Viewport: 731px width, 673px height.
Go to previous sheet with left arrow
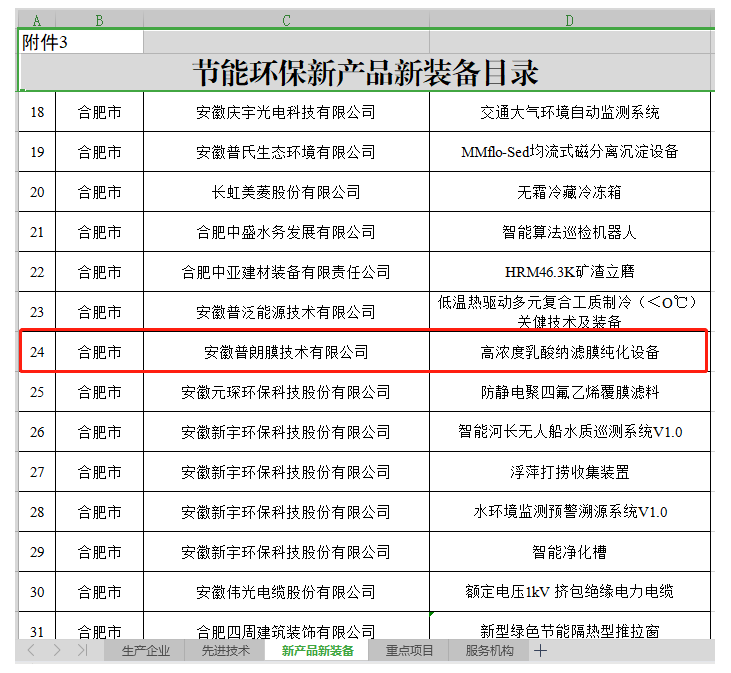[x=31, y=650]
